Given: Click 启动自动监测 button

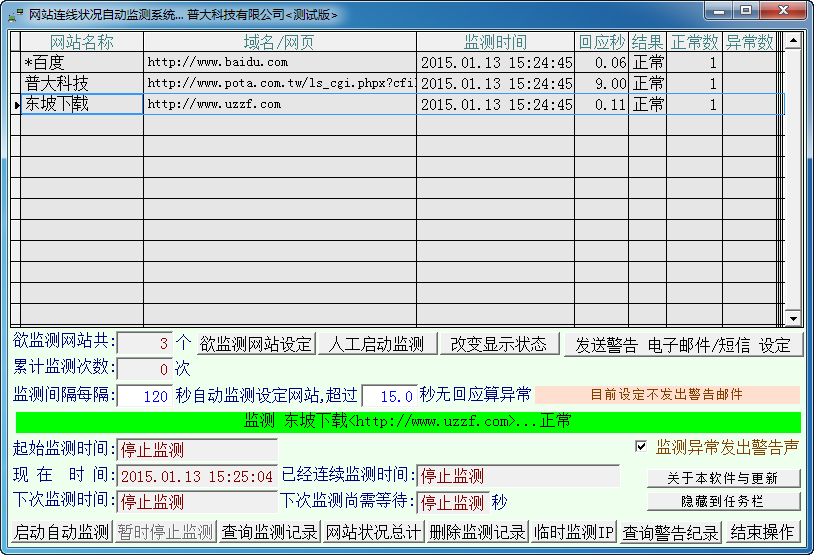Looking at the screenshot, I should tap(62, 532).
